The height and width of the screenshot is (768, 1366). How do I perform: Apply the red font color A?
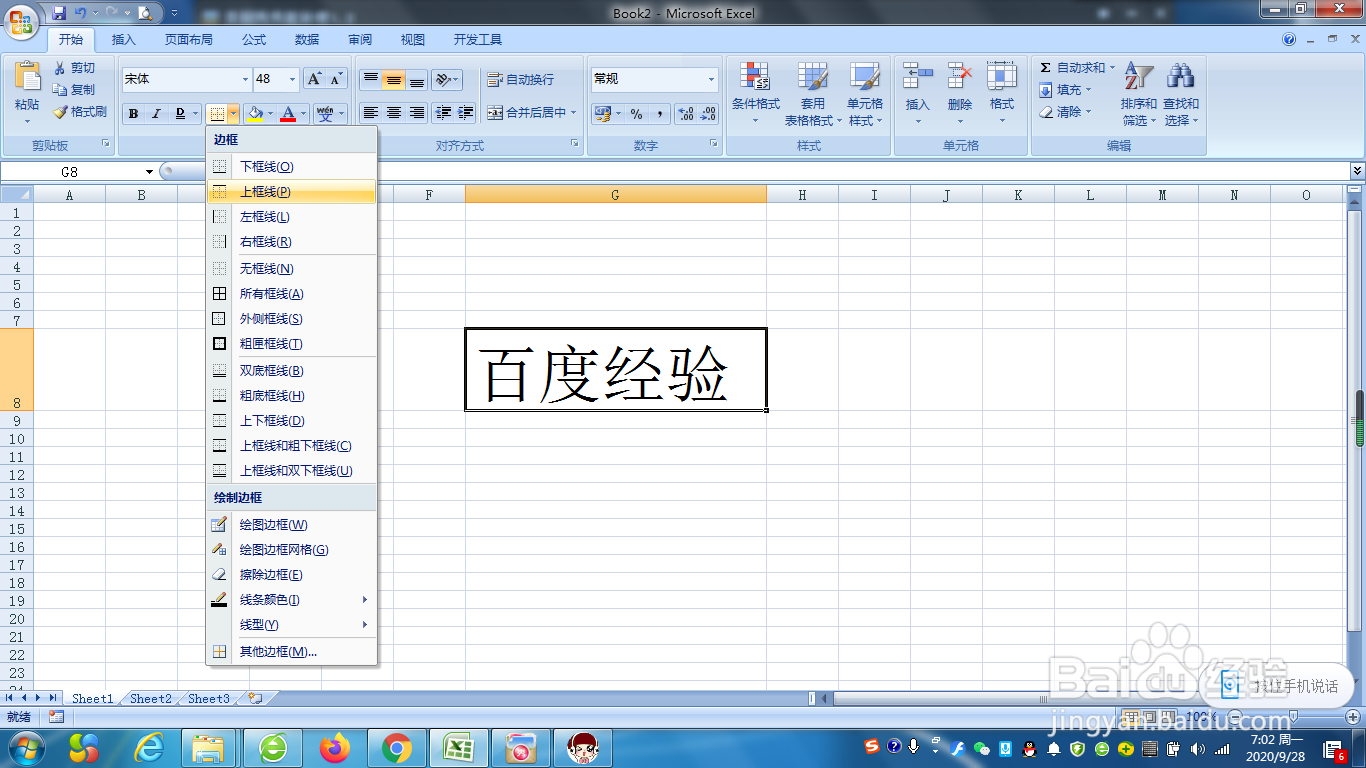(x=289, y=114)
